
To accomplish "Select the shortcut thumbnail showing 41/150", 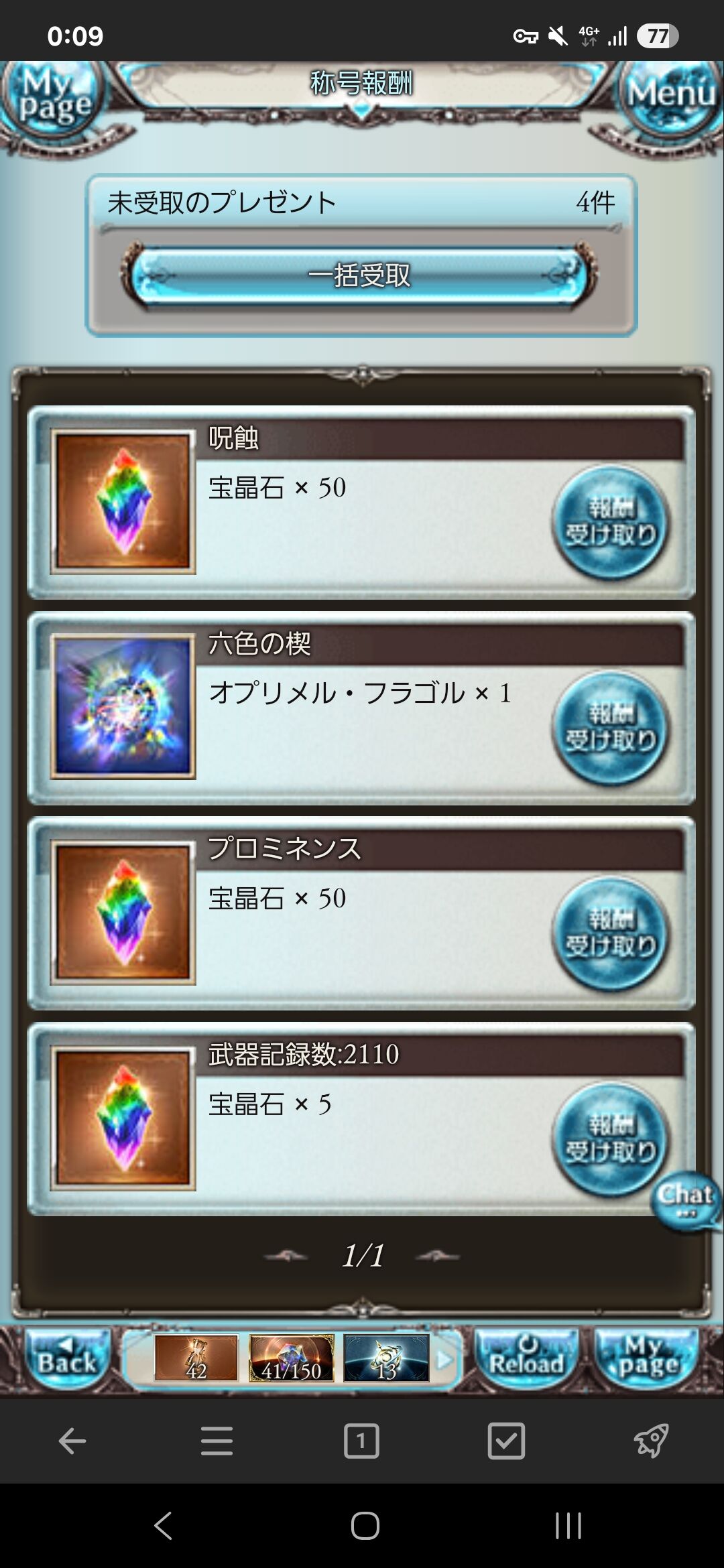I will pos(292,1358).
